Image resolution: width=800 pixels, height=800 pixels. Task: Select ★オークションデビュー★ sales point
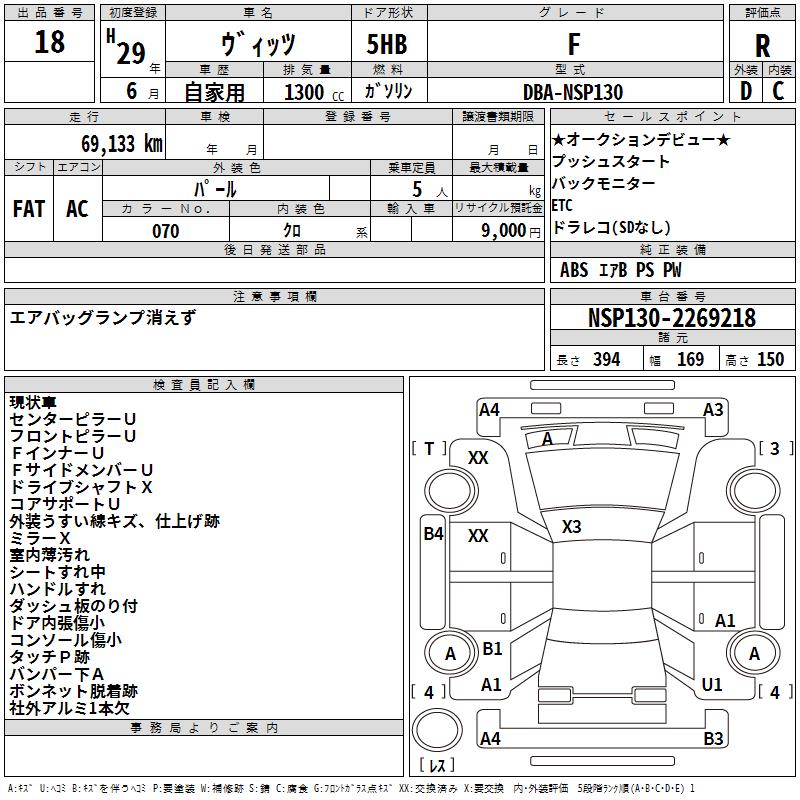[x=641, y=139]
